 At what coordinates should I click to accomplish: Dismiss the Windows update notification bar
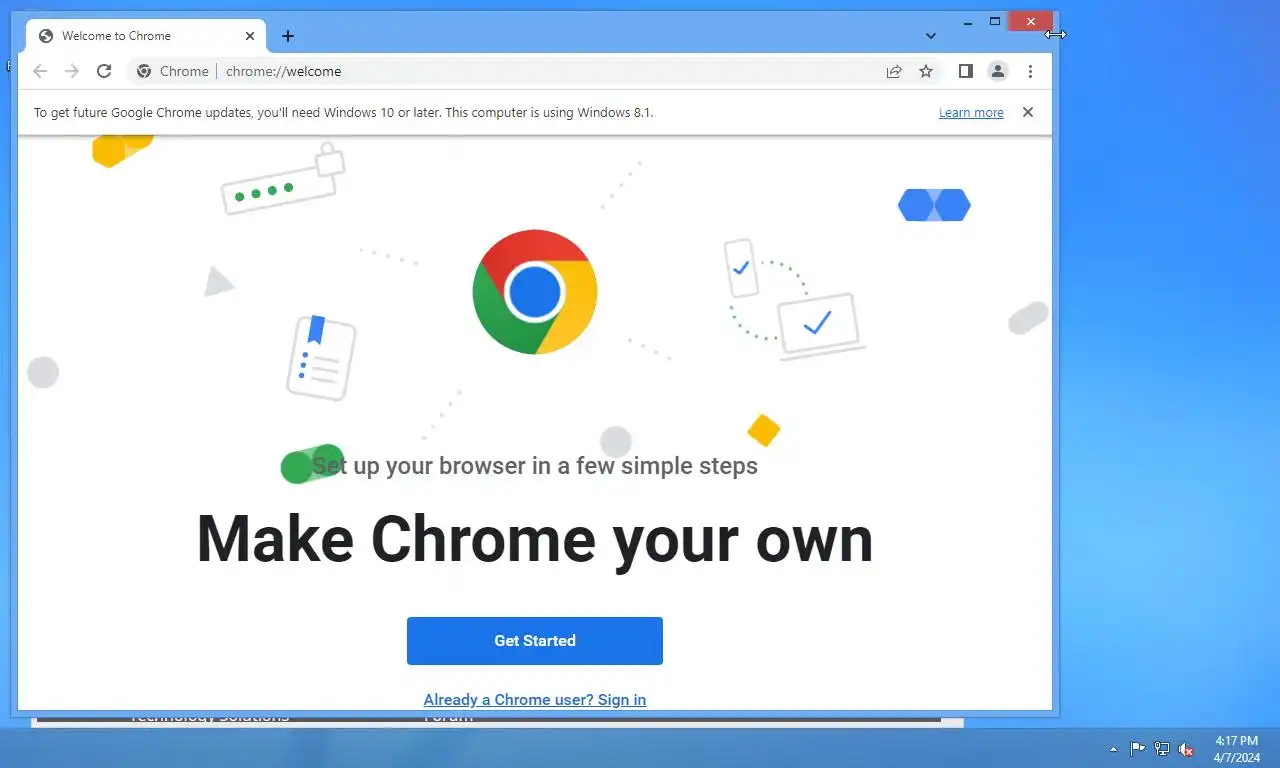coord(1027,112)
